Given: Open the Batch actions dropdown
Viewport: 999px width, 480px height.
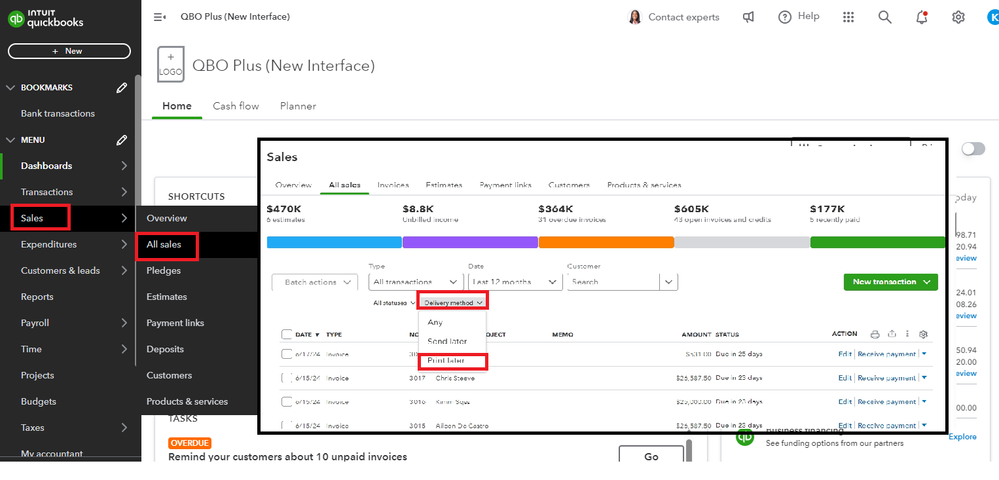Looking at the screenshot, I should 315,282.
